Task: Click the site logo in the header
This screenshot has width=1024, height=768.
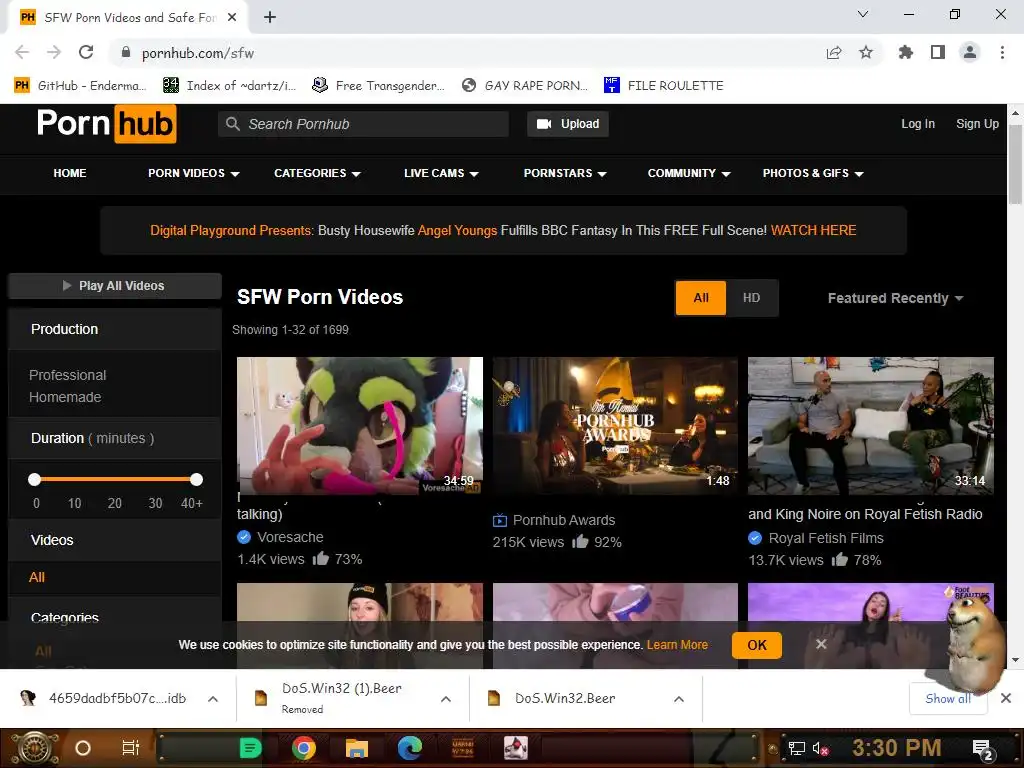Action: [106, 123]
